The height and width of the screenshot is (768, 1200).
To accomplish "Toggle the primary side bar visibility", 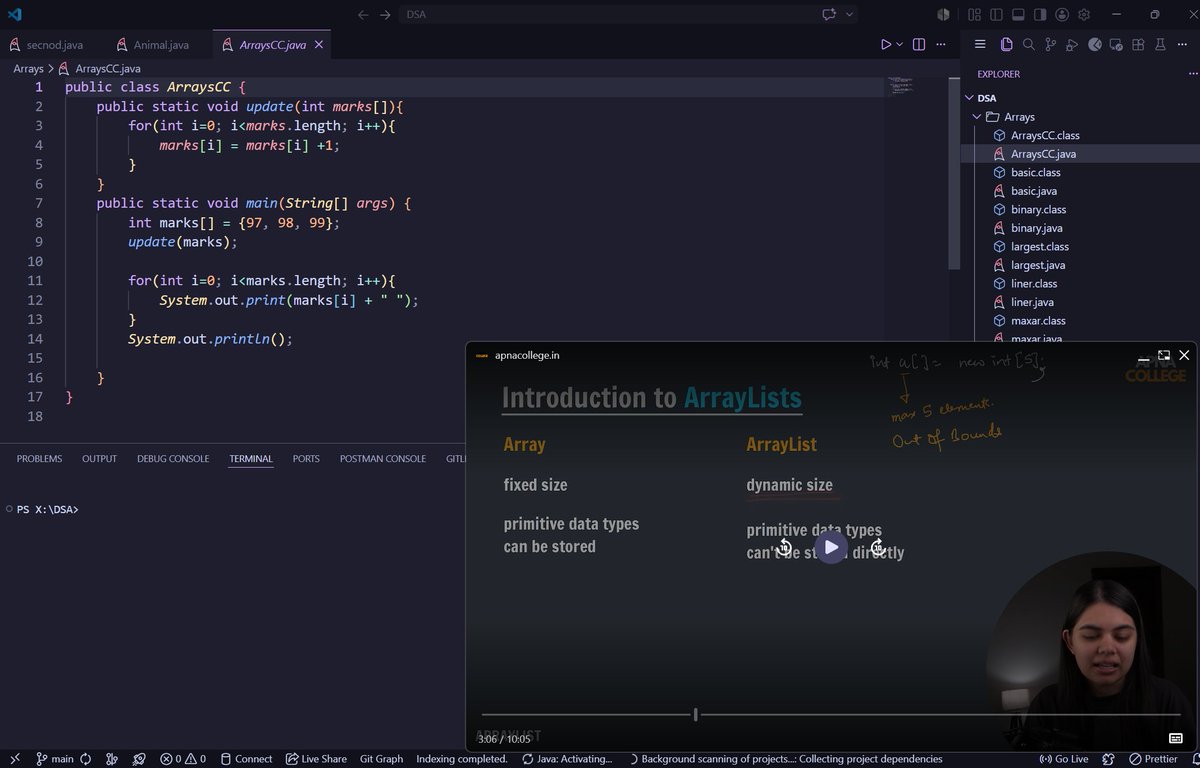I will [x=996, y=14].
